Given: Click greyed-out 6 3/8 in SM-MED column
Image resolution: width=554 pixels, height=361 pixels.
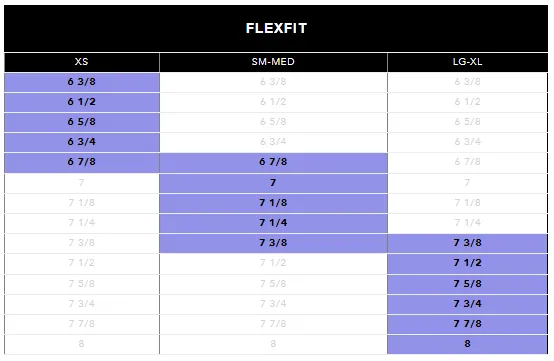Looking at the screenshot, I should click(x=273, y=82).
